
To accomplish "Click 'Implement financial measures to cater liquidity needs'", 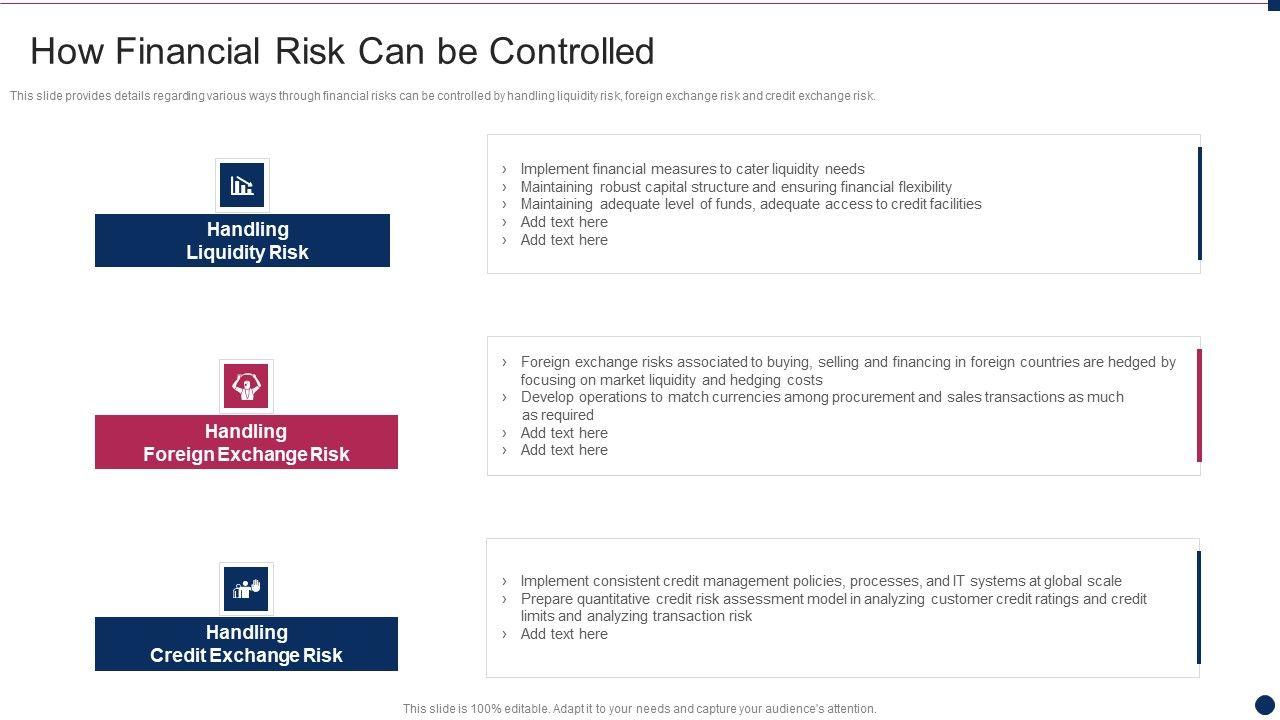I will (692, 169).
